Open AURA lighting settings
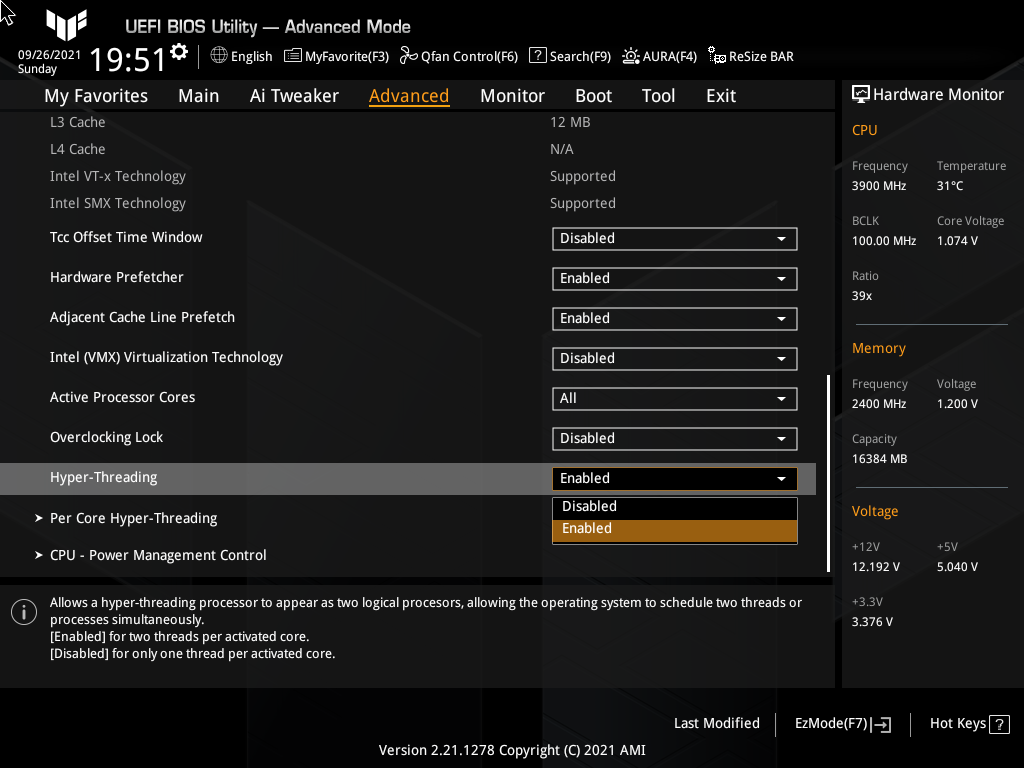This screenshot has height=768, width=1024. click(x=659, y=56)
